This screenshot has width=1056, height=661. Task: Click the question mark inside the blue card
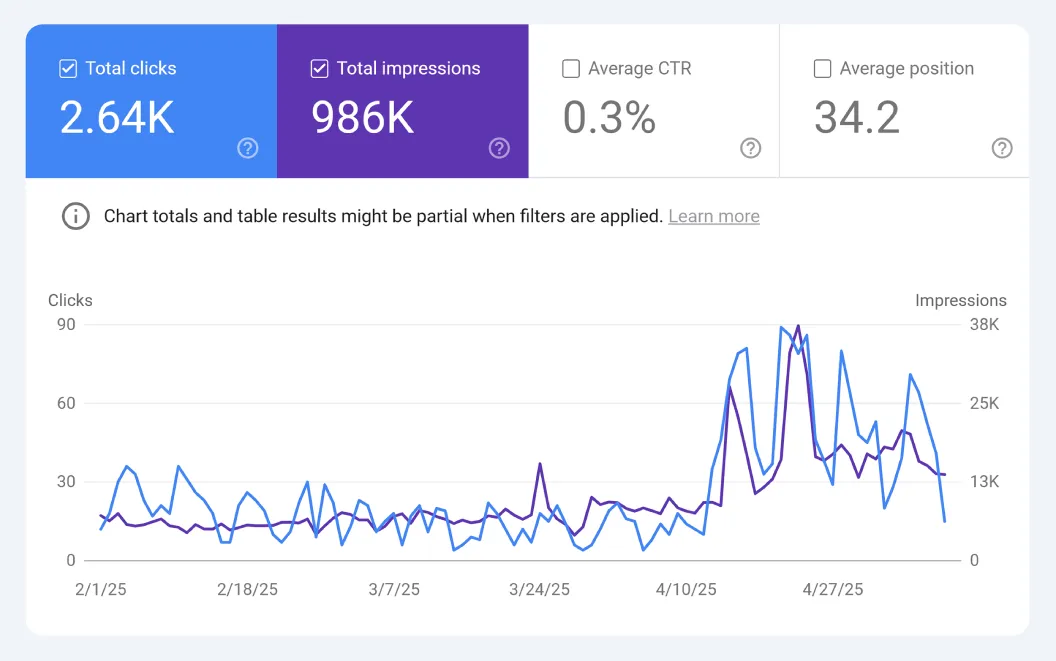pos(247,148)
